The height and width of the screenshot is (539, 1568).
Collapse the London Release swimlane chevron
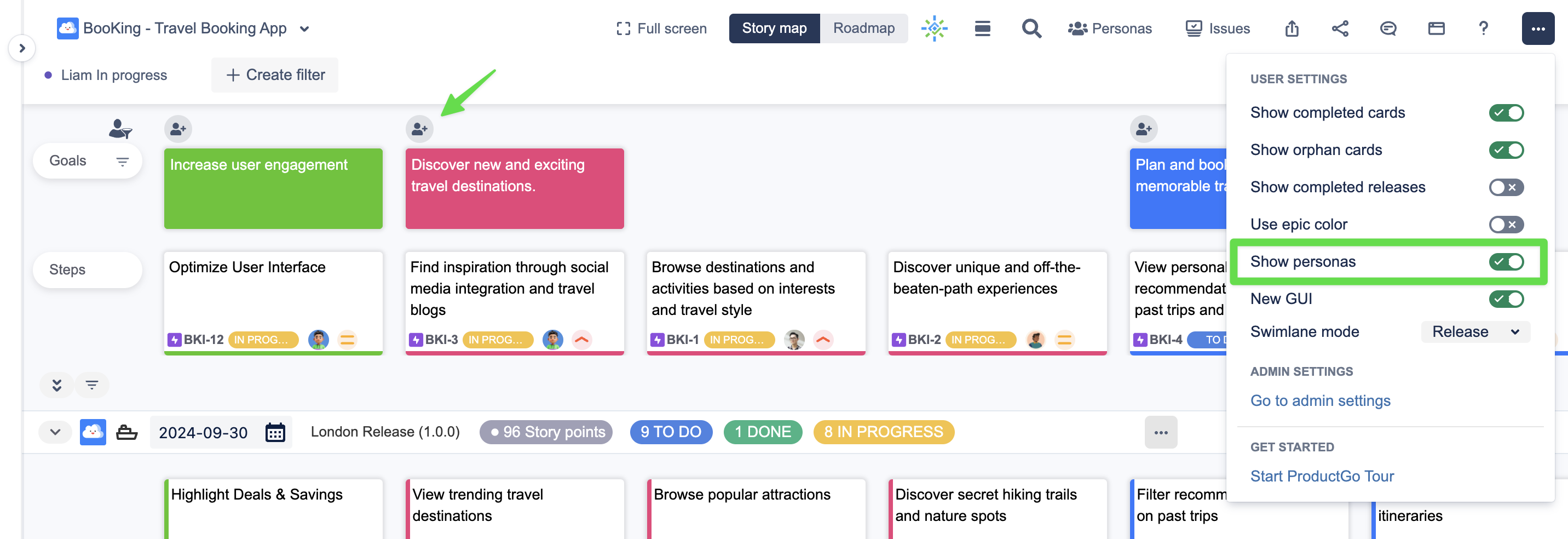tap(55, 432)
